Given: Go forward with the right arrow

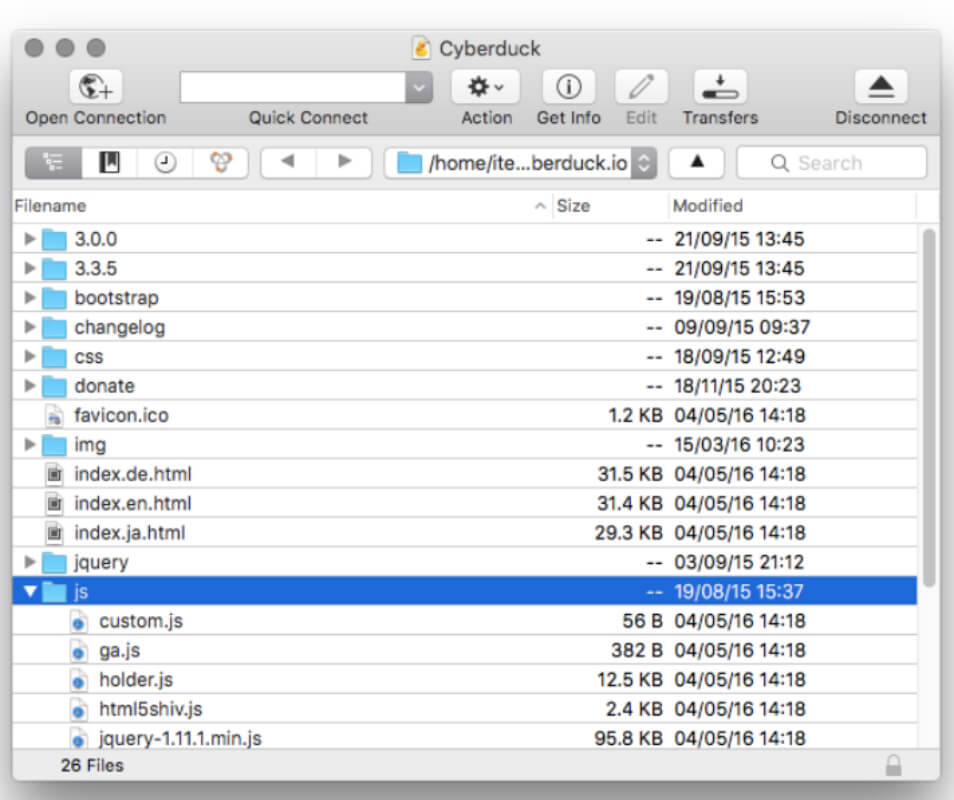Looking at the screenshot, I should (x=344, y=162).
